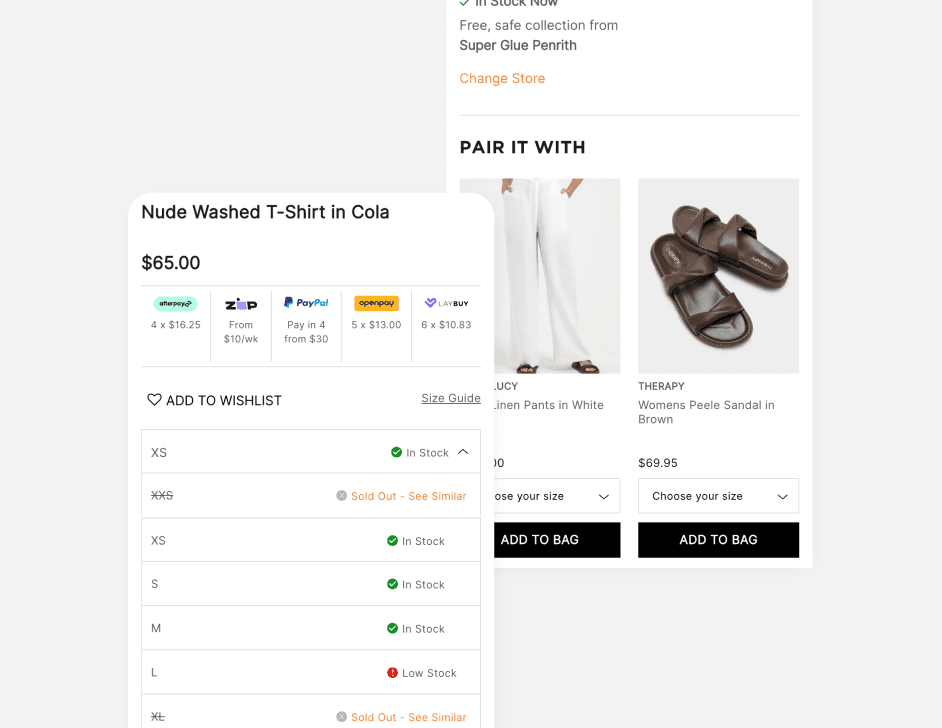Click the Afterpay payment logo
The width and height of the screenshot is (942, 728).
pos(175,303)
